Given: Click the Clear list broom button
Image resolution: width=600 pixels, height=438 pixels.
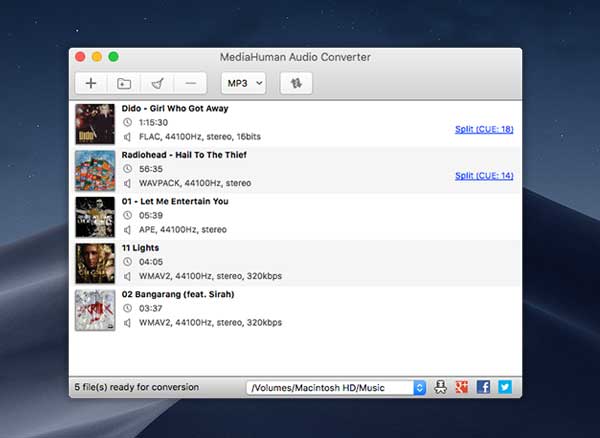Looking at the screenshot, I should click(157, 83).
